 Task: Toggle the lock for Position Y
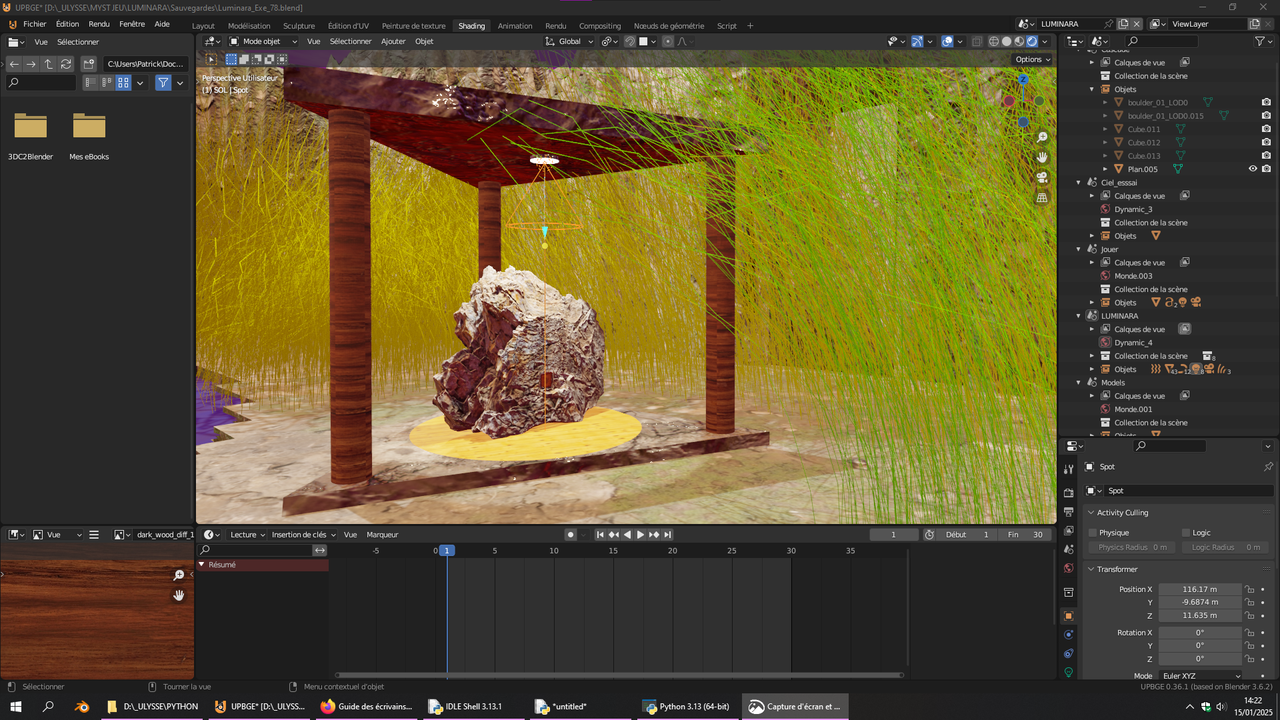click(x=1250, y=602)
